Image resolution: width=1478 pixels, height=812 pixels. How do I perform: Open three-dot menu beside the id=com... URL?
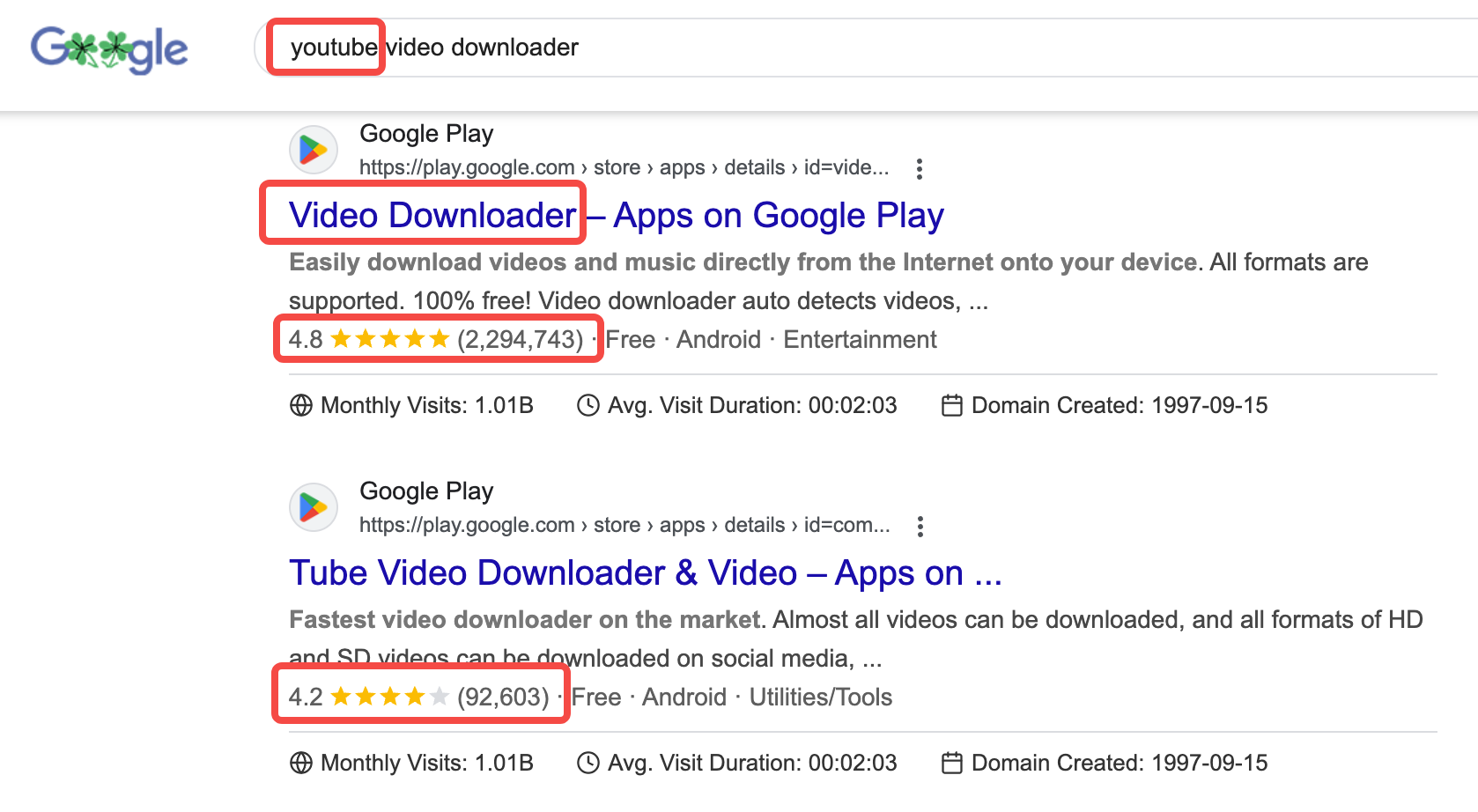click(x=920, y=527)
